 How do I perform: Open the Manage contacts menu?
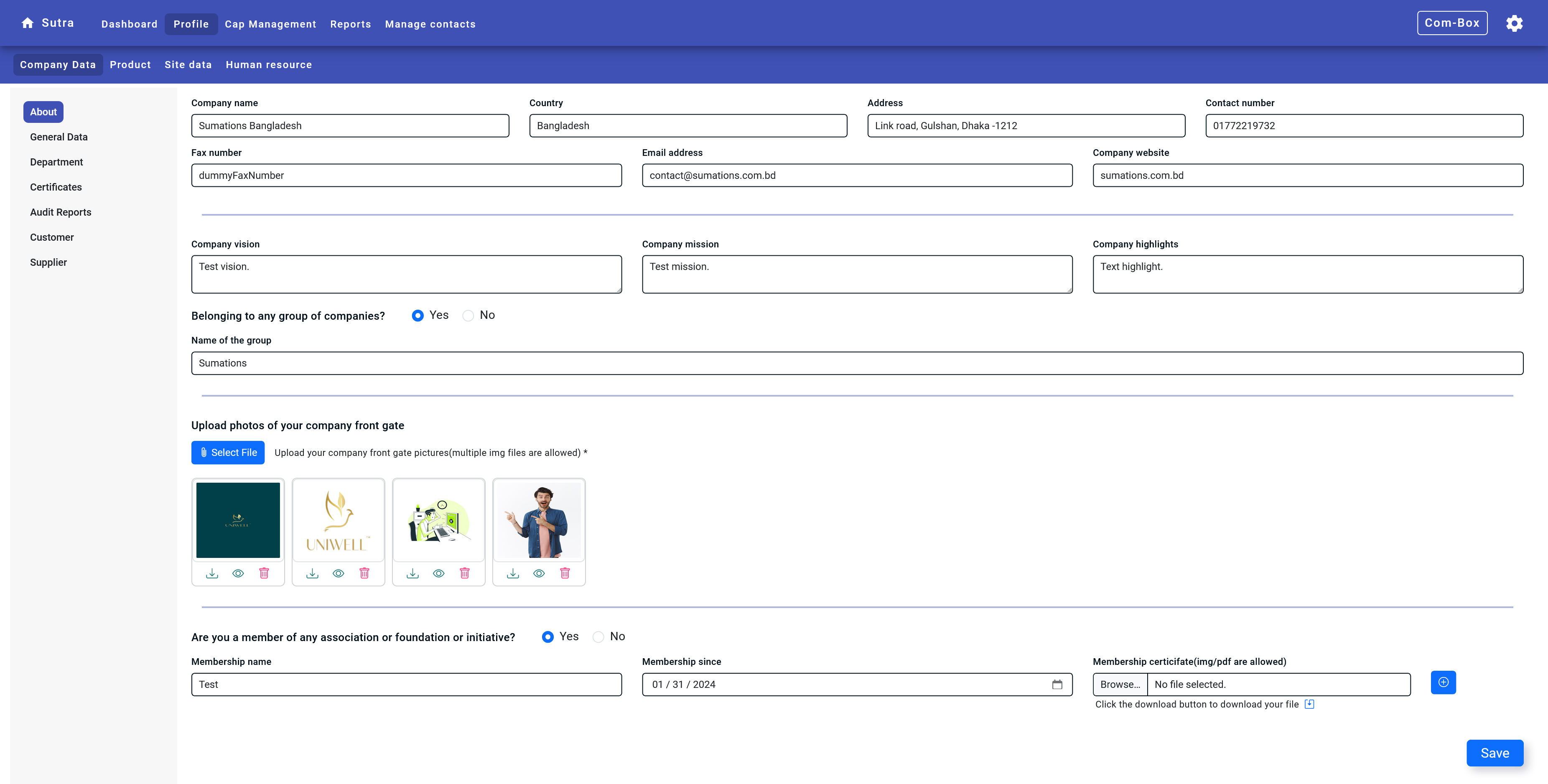[x=430, y=24]
